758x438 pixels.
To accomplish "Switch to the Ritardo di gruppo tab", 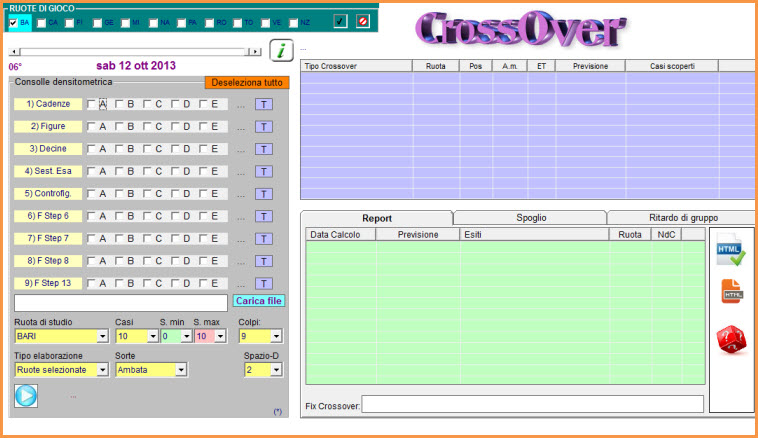I will [x=683, y=218].
